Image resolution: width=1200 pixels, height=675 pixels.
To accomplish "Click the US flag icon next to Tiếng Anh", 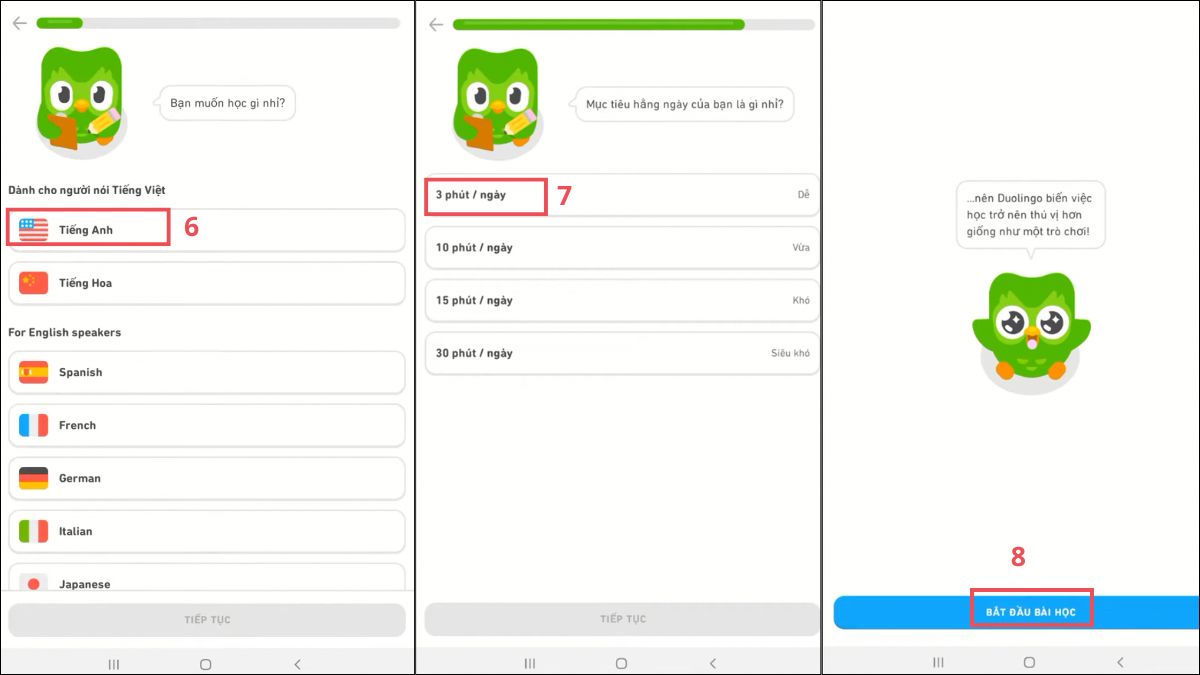I will [x=33, y=230].
